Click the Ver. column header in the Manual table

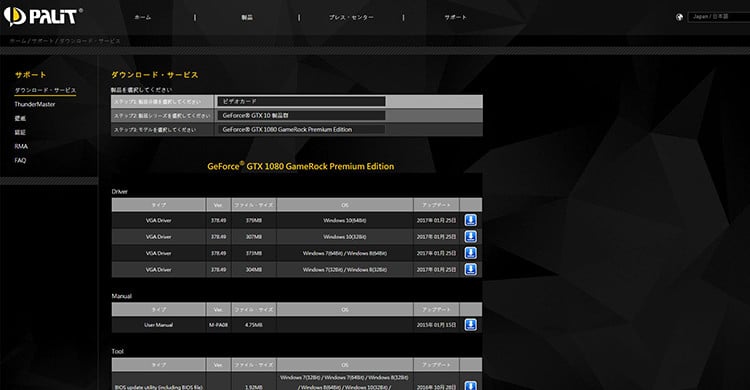pos(218,310)
